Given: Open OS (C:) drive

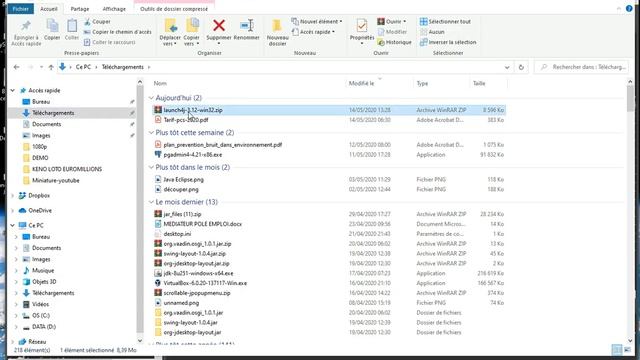Looking at the screenshot, I should click(x=41, y=316).
